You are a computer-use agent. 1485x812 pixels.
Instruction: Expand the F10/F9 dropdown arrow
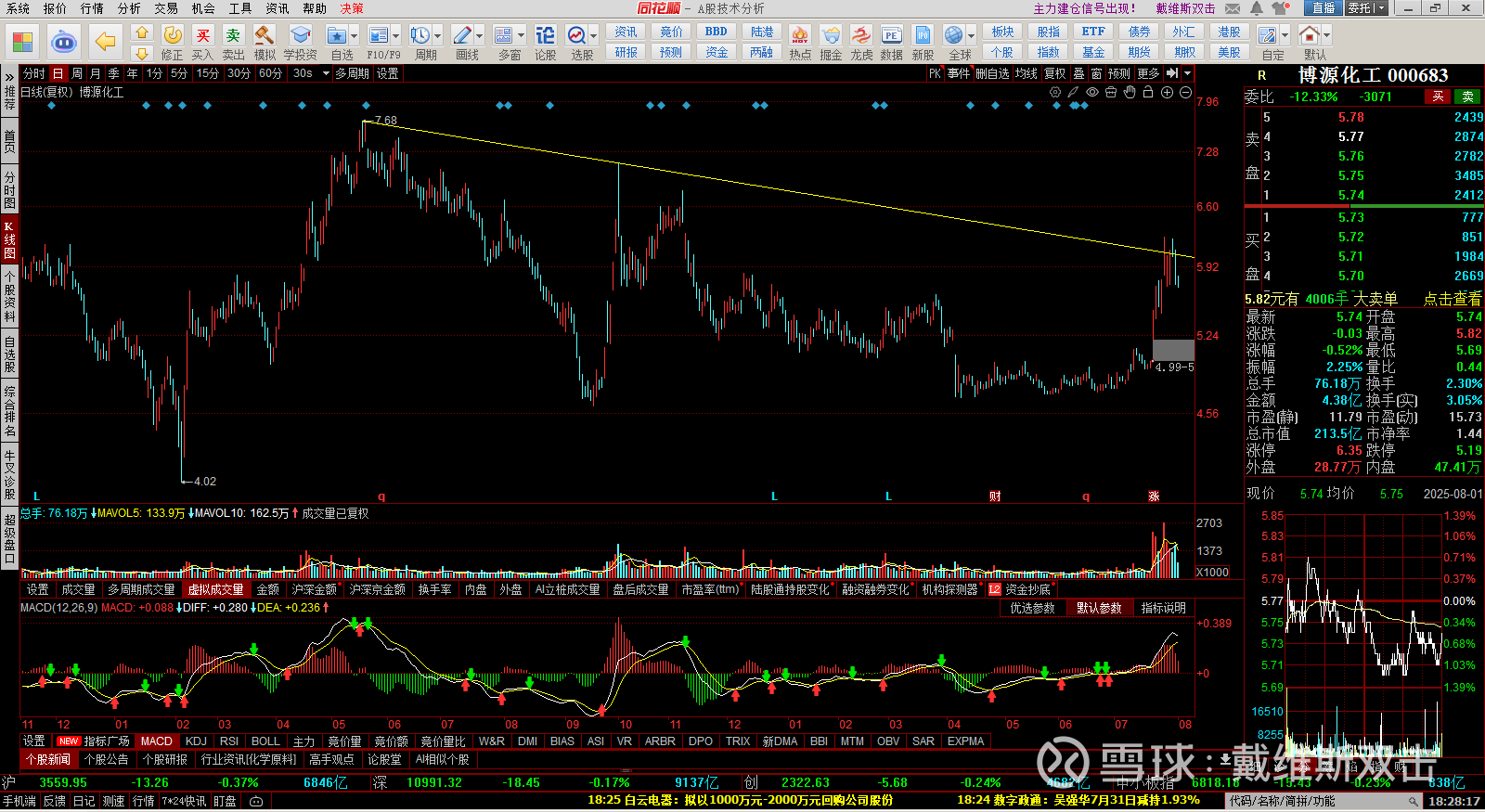point(396,36)
